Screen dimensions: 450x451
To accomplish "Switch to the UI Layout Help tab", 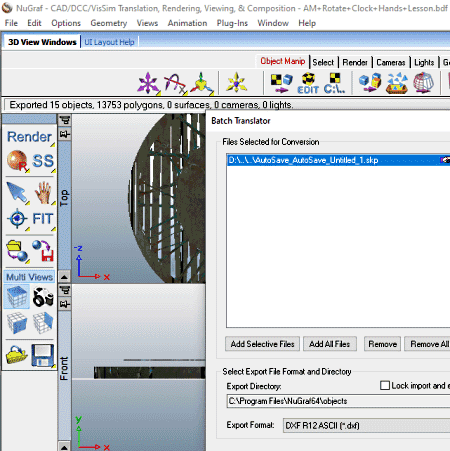I will click(109, 42).
